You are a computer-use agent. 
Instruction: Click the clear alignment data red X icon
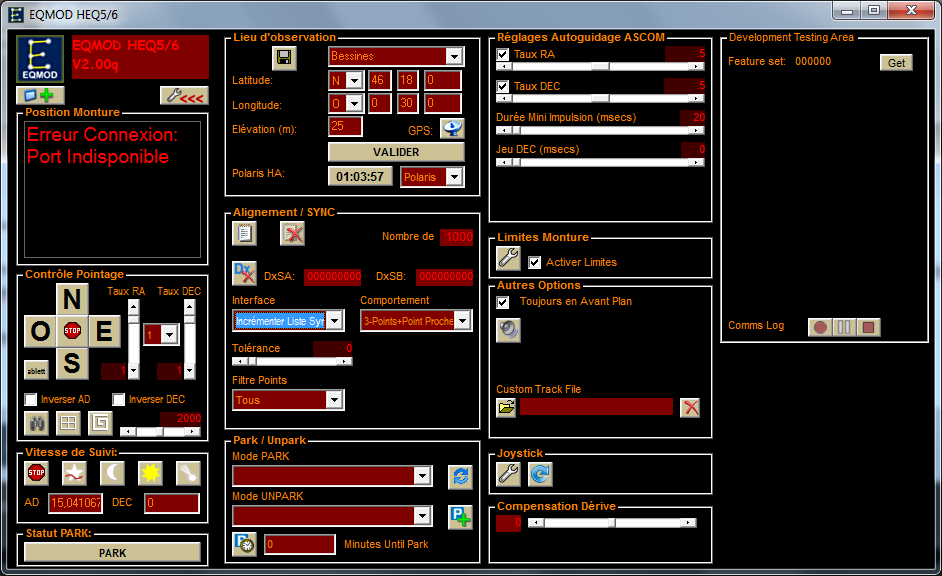293,234
